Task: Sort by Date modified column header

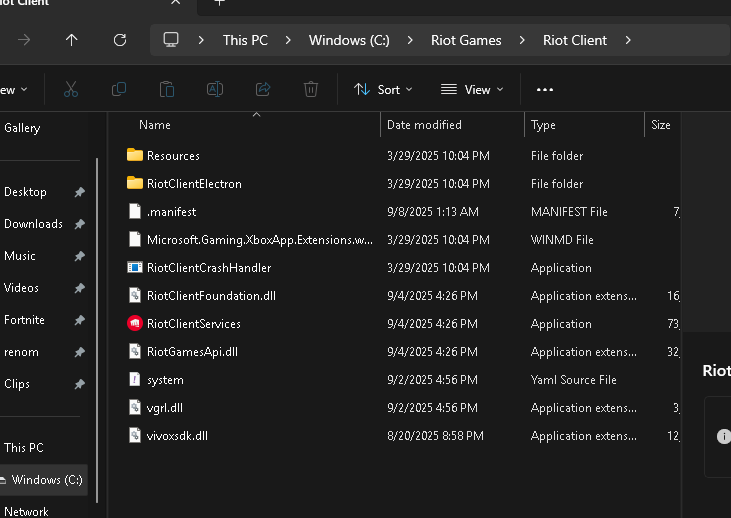Action: tap(424, 125)
